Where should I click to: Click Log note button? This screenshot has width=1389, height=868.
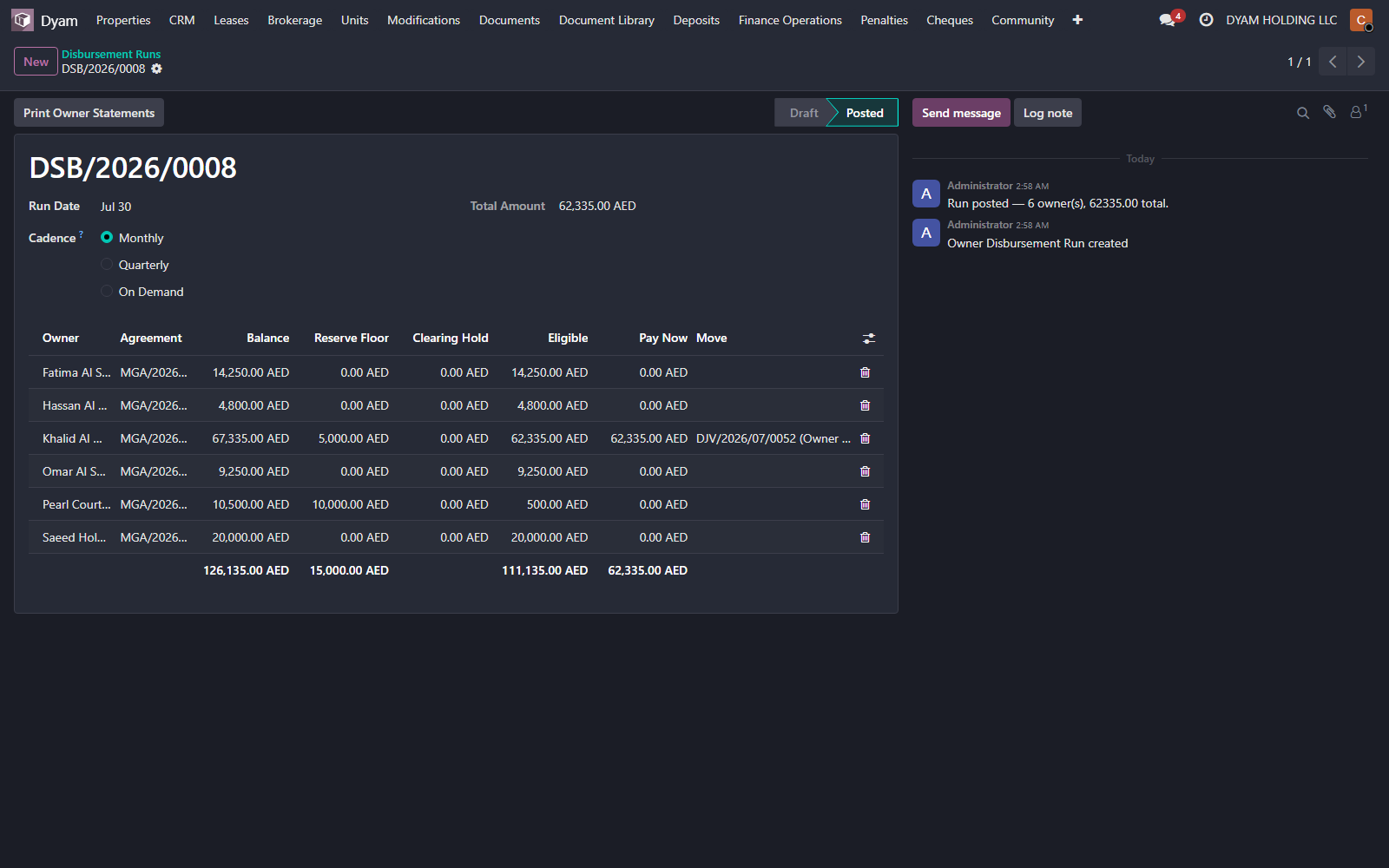pos(1048,113)
